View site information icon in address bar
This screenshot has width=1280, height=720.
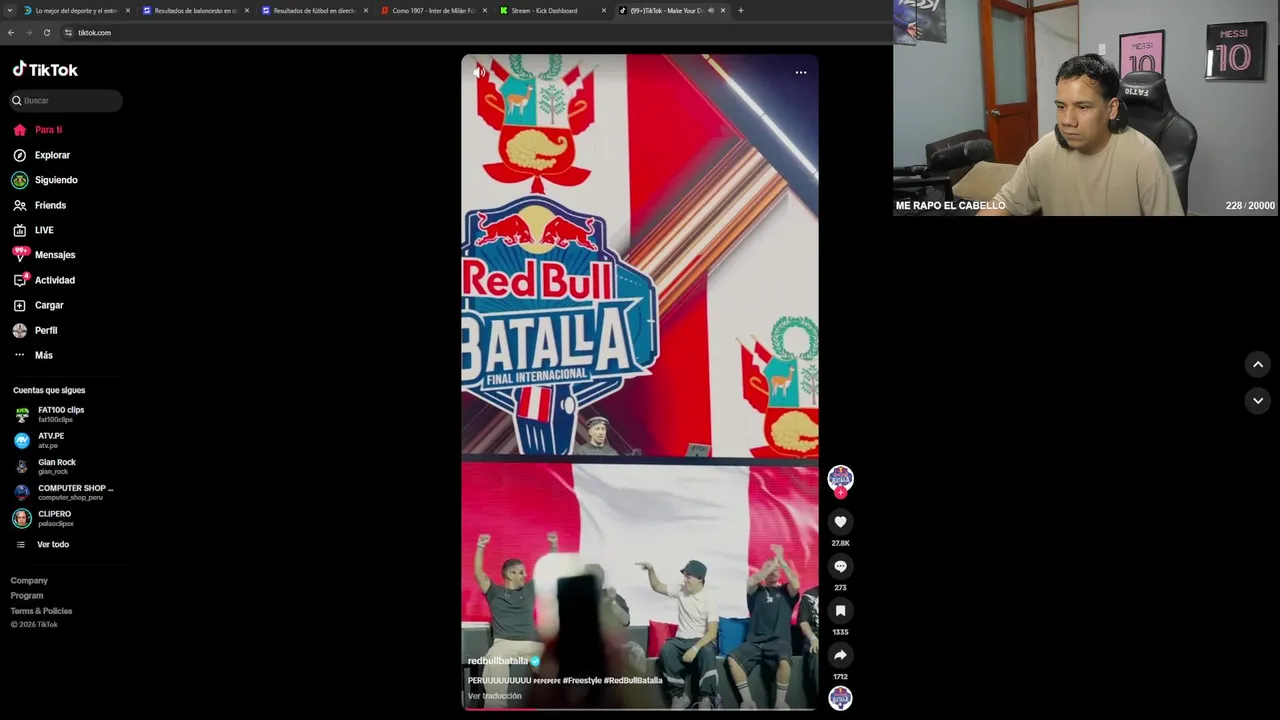68,33
